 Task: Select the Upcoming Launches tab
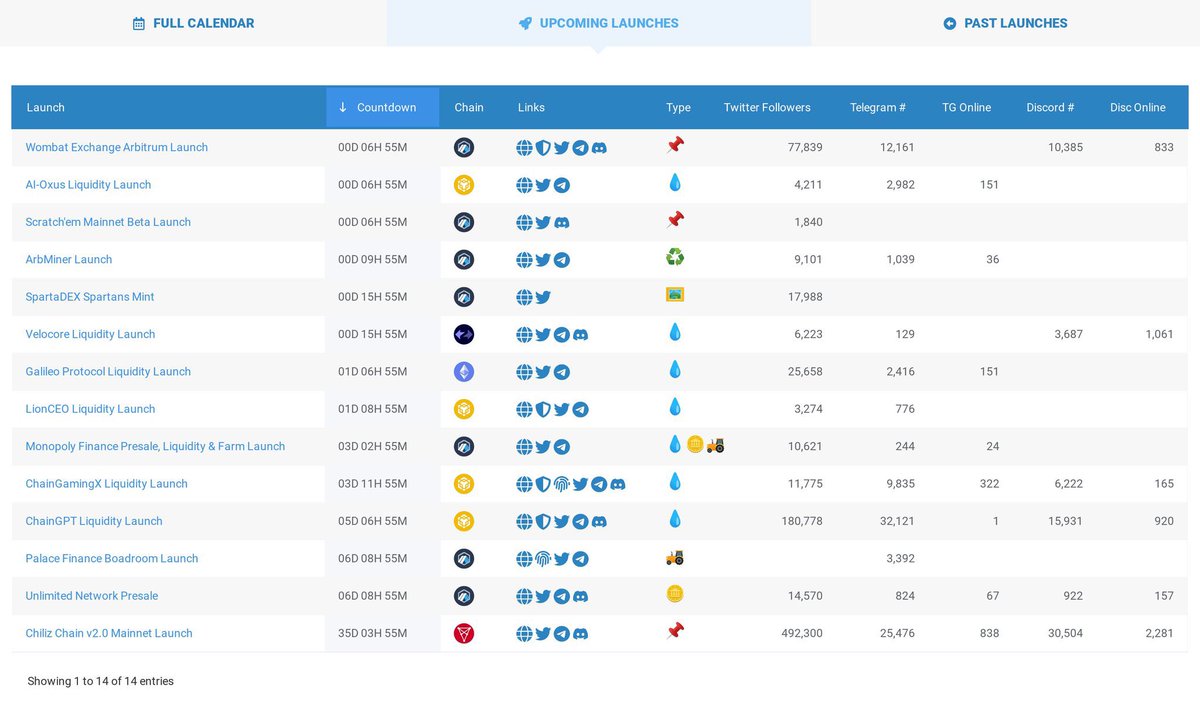tap(597, 22)
